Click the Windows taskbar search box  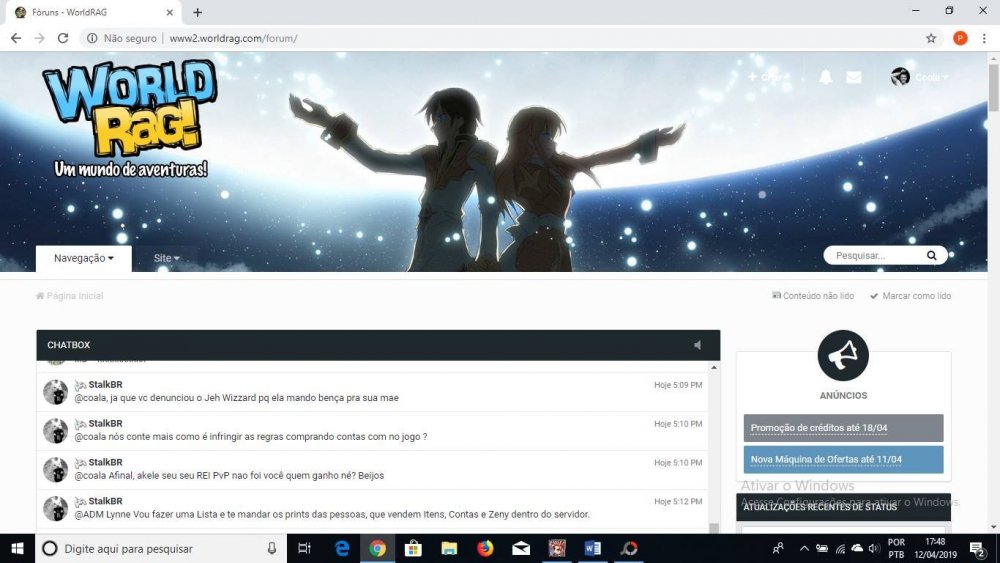click(161, 548)
